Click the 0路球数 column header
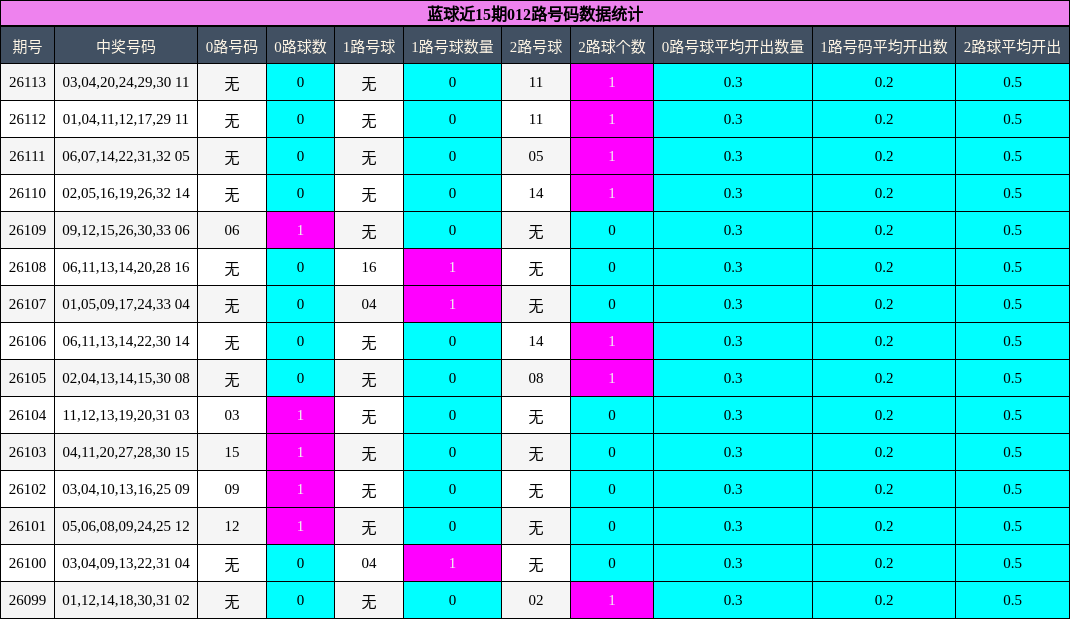Screen dimensions: 1070x619 [300, 46]
